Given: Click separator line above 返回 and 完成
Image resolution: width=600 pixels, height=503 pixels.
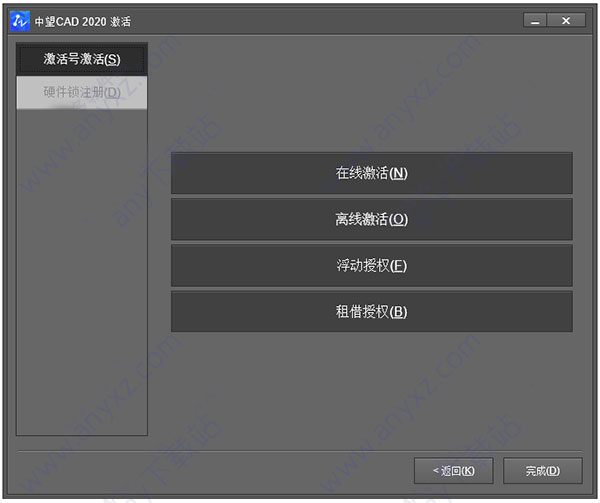Looking at the screenshot, I should click(300, 451).
